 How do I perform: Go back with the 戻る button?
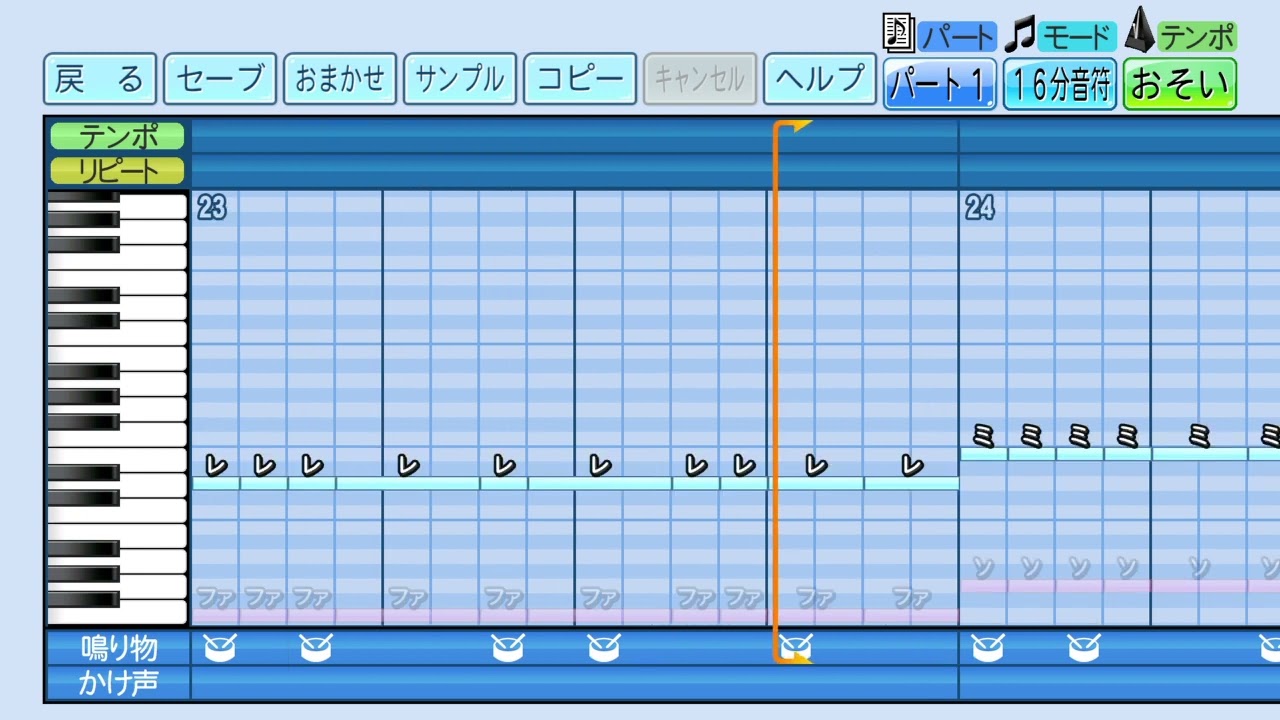pos(99,79)
